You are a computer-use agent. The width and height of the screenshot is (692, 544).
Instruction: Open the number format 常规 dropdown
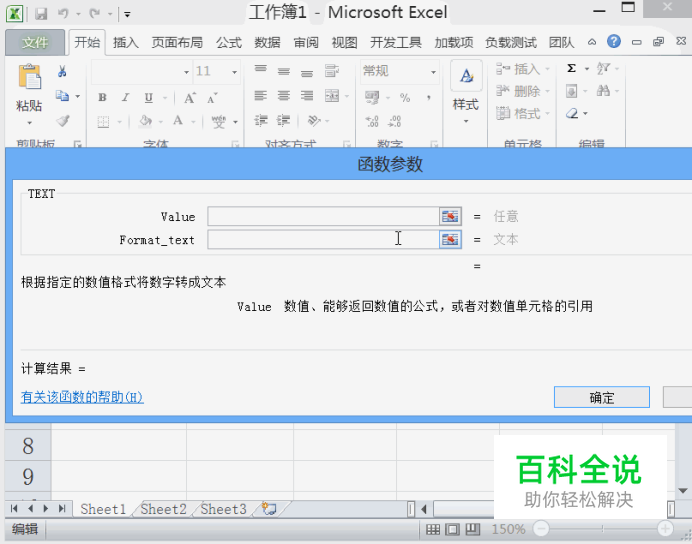[x=433, y=72]
